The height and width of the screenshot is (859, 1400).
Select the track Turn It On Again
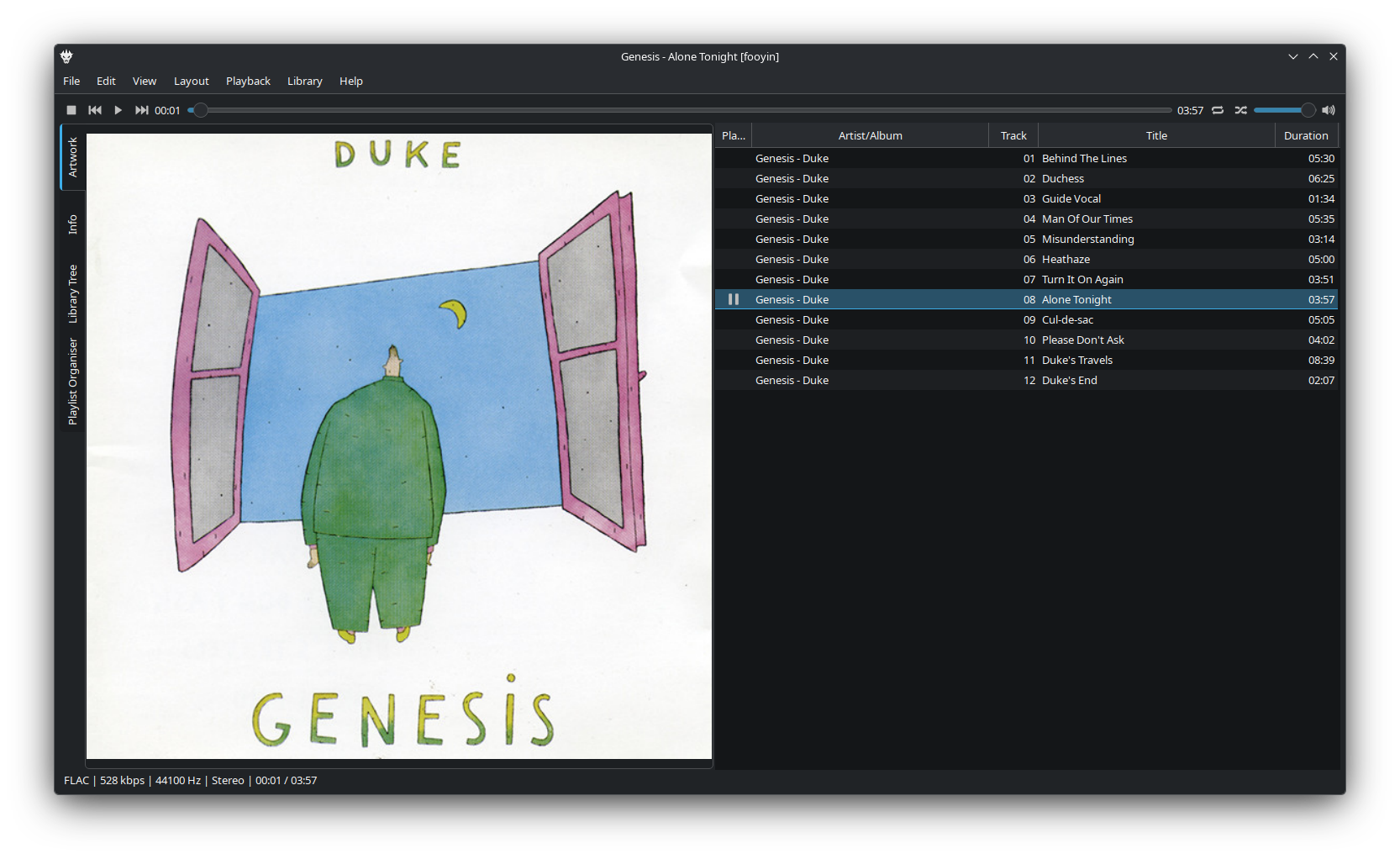1026,279
